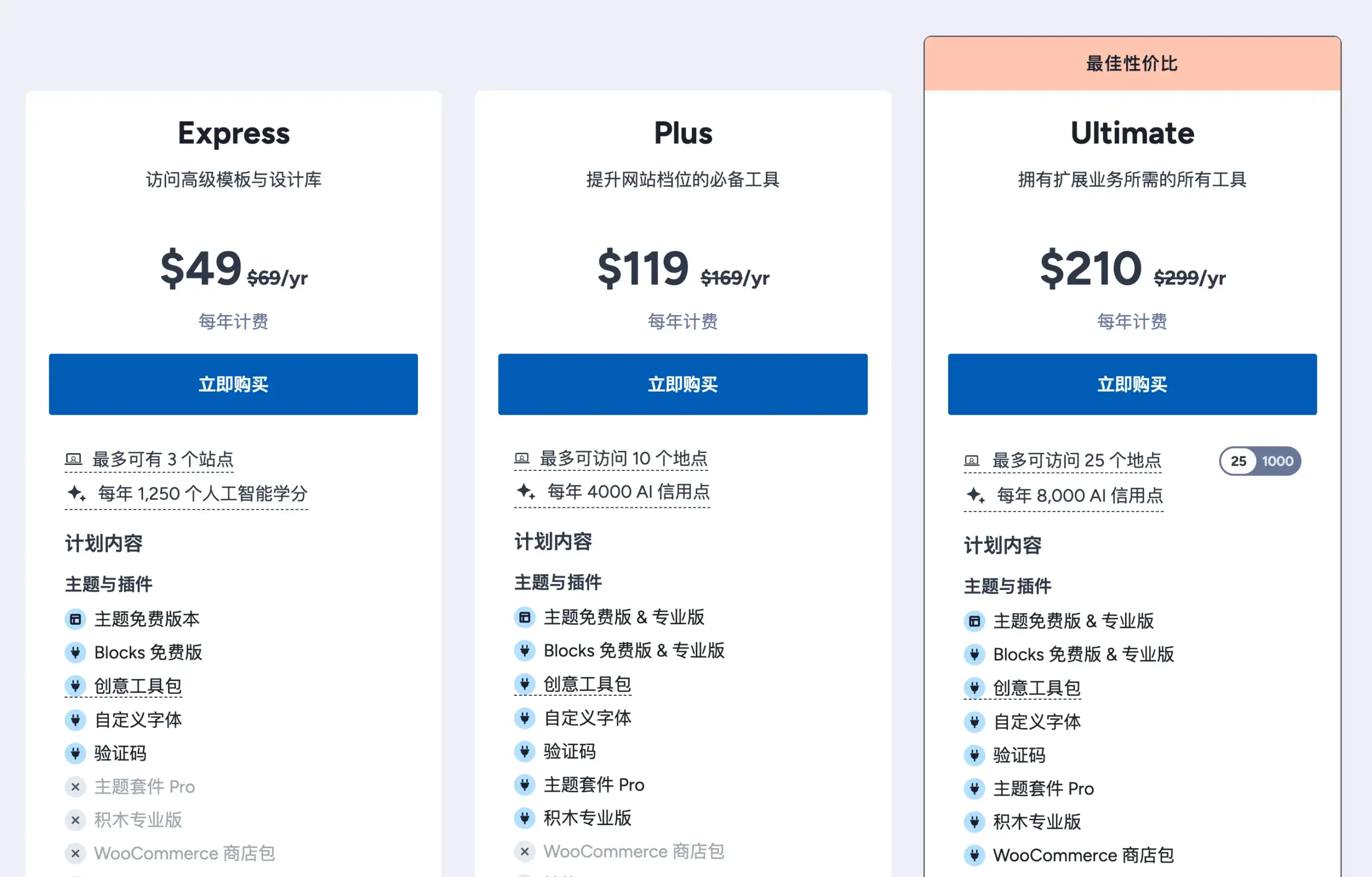Viewport: 1372px width, 877px height.
Task: Click plug icon beside 主题套件 Pro in Ultimate
Action: pyautogui.click(x=974, y=788)
